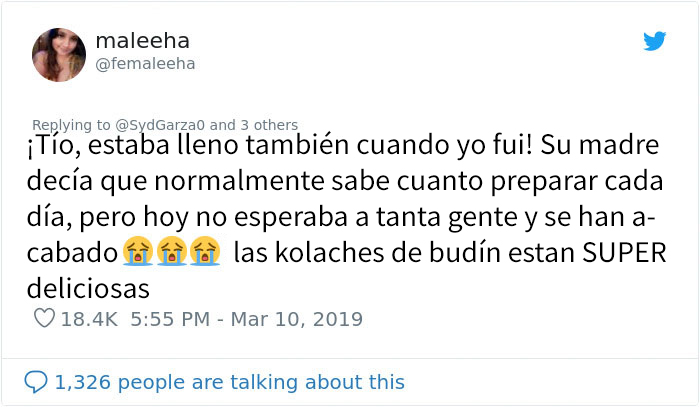Click the last crying emoji
The image size is (700, 407).
(x=204, y=255)
